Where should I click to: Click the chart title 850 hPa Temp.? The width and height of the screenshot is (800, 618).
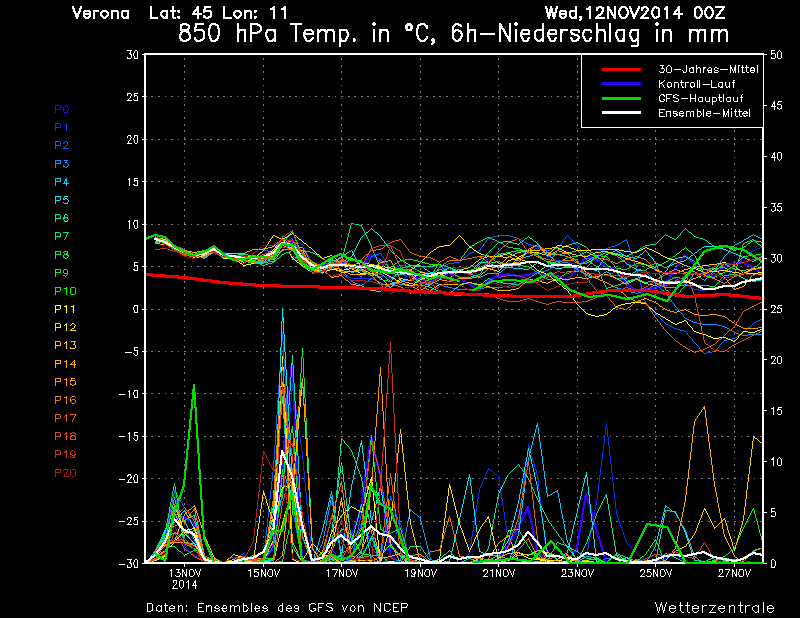tap(454, 34)
